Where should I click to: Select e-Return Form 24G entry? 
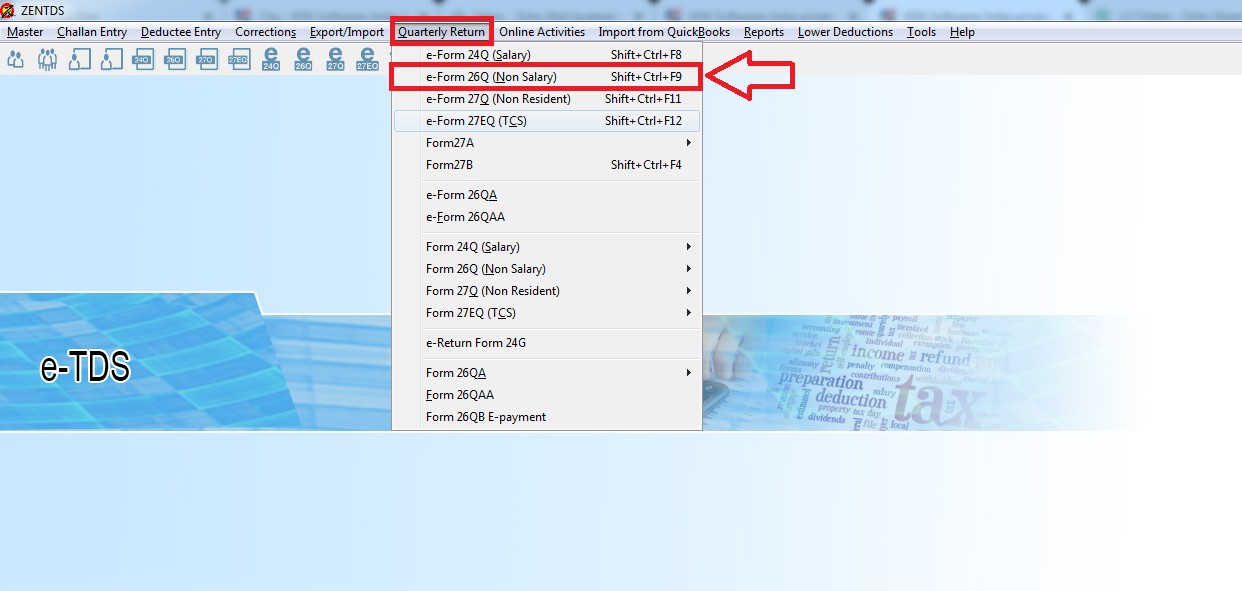[547, 343]
